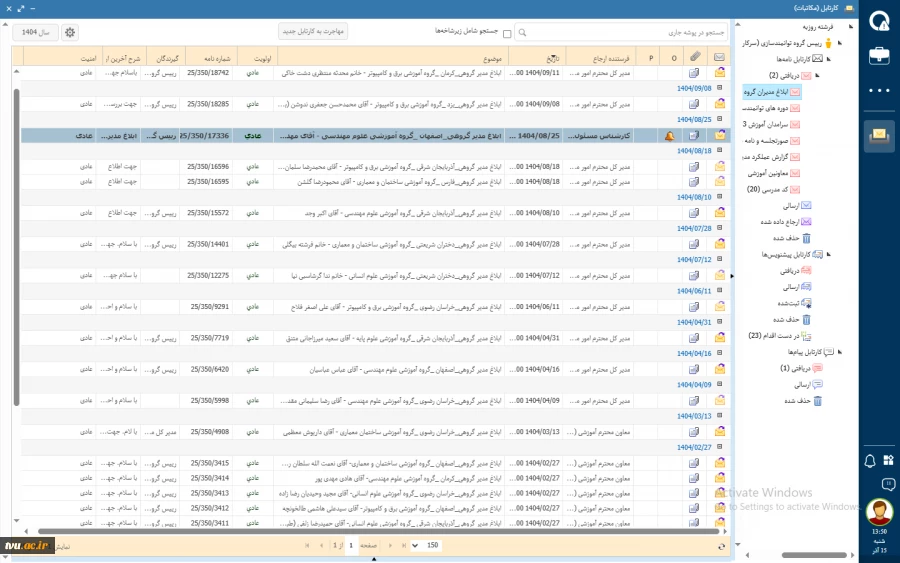Viewport: 900px width, 563px height.
Task: Open the three-dots more menu in the sidebar
Action: click(879, 90)
